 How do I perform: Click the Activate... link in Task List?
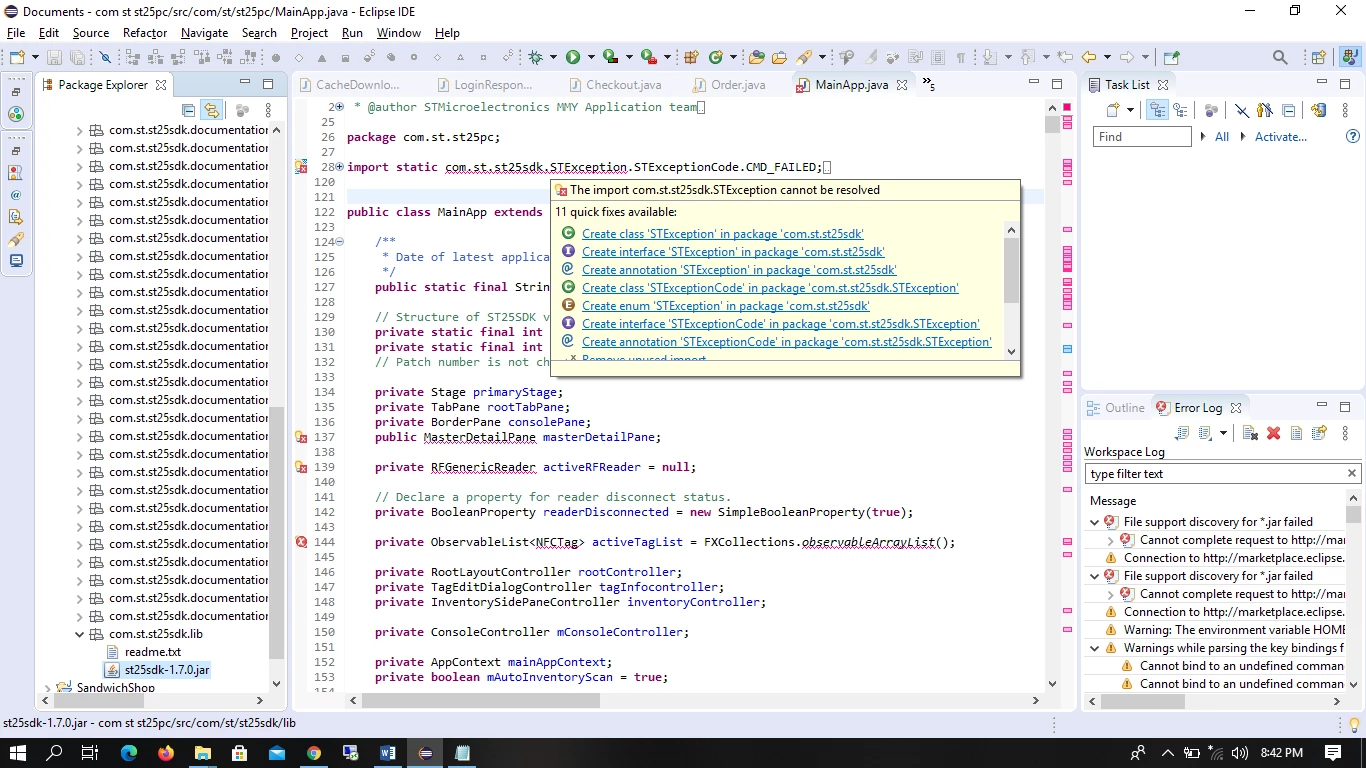pyautogui.click(x=1281, y=137)
